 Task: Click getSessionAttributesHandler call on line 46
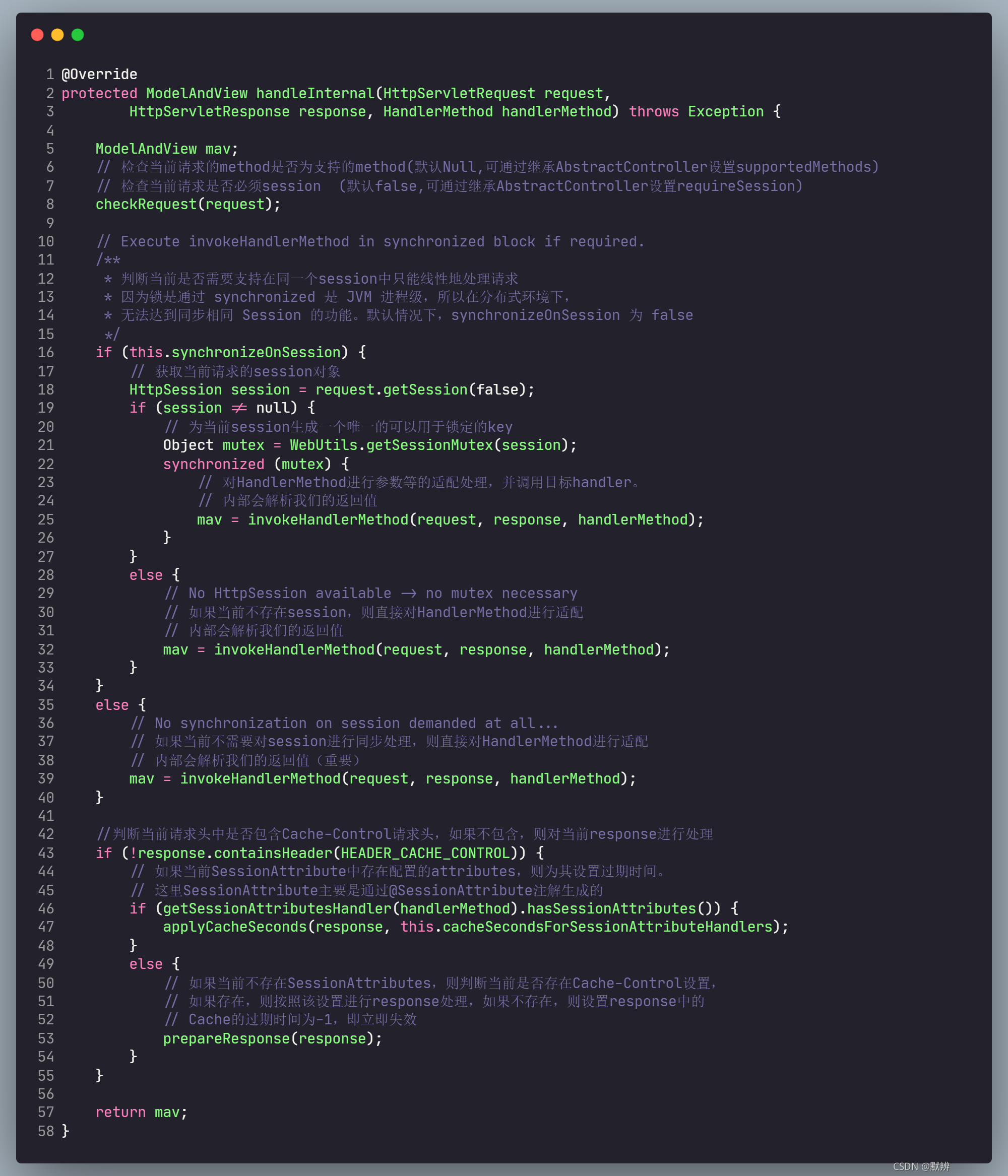[x=340, y=908]
